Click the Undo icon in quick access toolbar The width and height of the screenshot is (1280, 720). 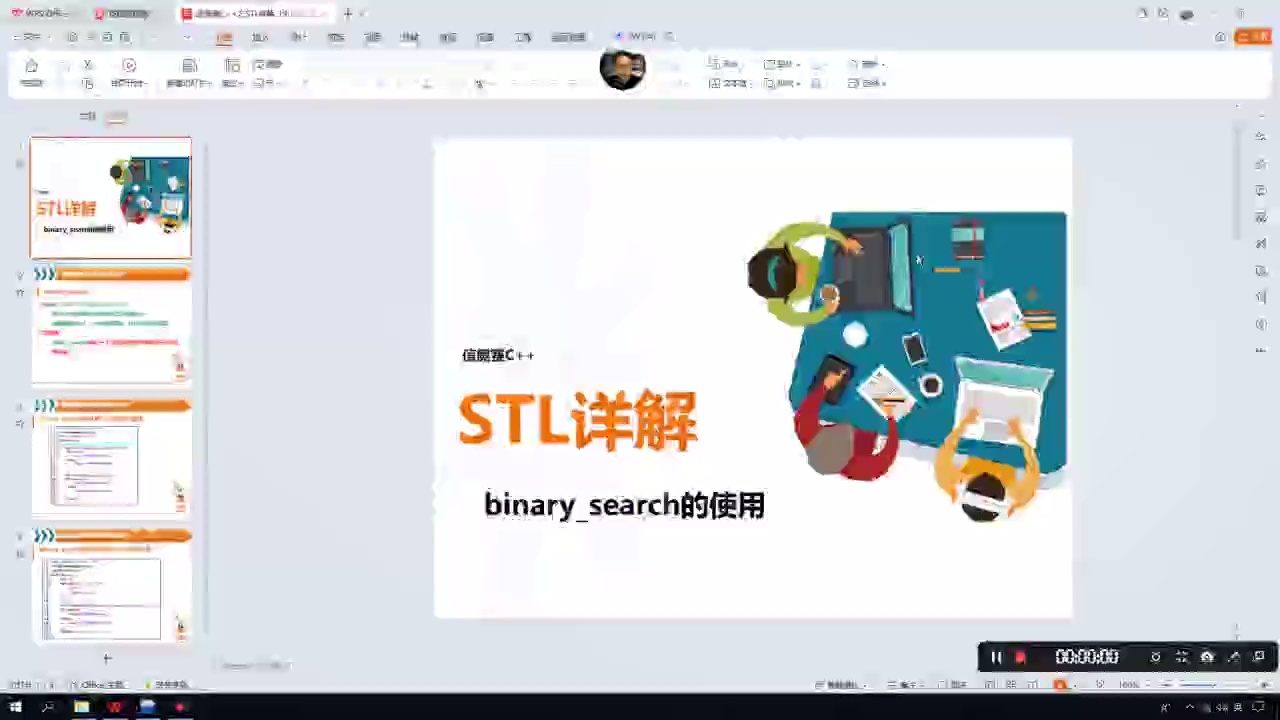point(107,37)
